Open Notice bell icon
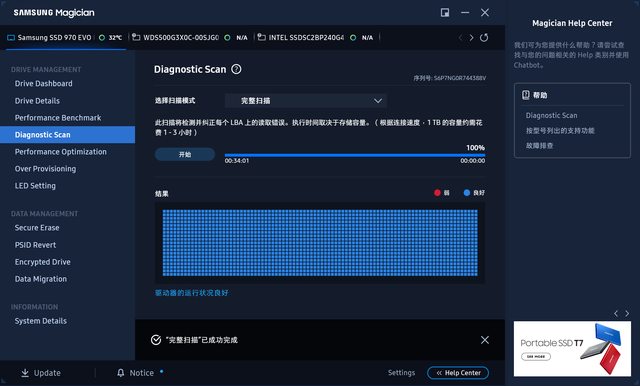Screen dimensions: 640x386 [x=120, y=373]
